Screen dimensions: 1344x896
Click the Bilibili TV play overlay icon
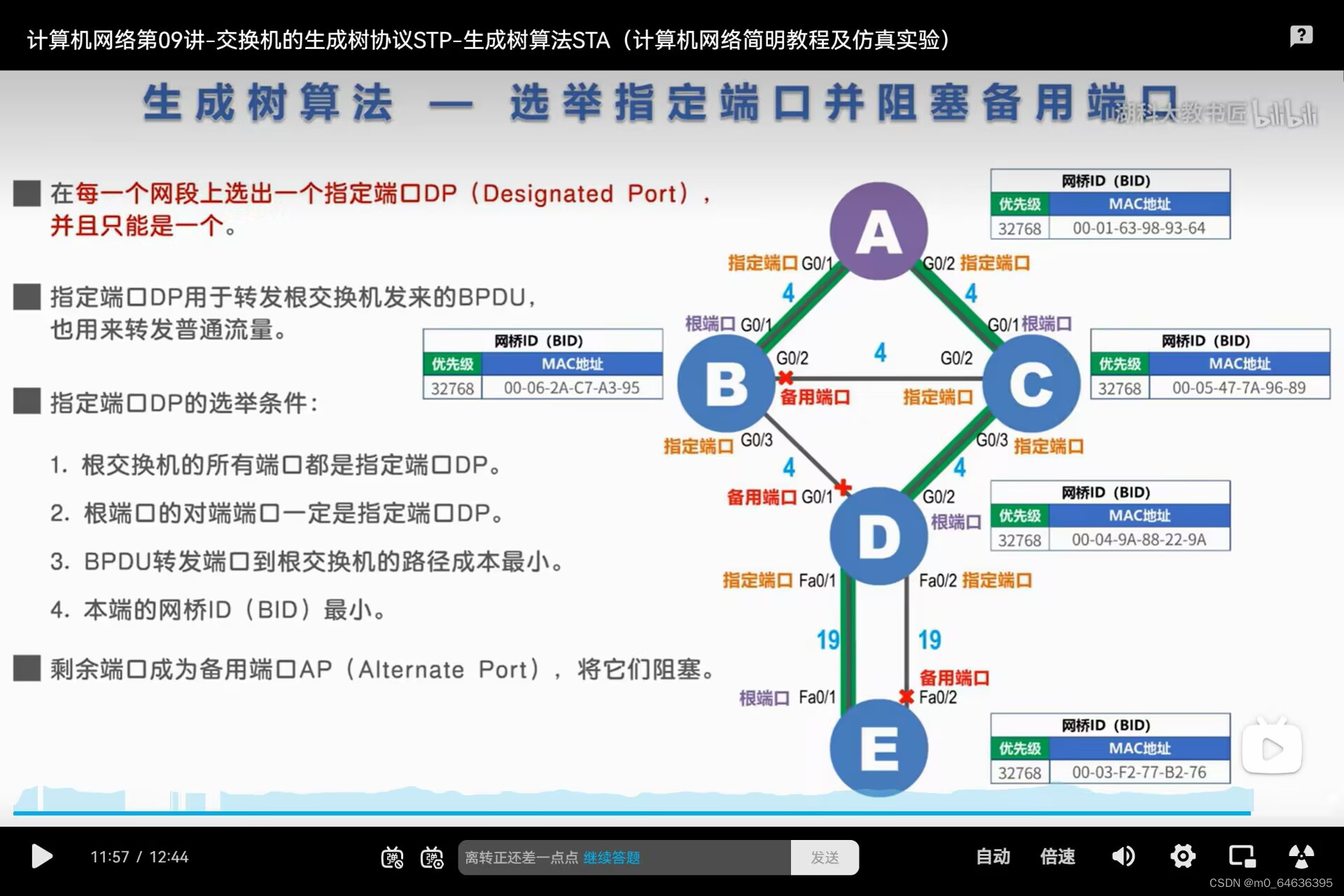(1272, 747)
